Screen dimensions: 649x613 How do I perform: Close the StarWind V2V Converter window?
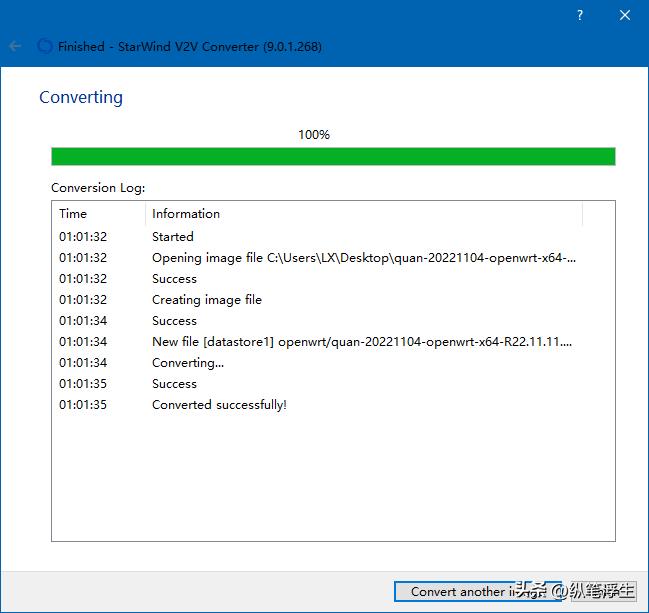625,16
